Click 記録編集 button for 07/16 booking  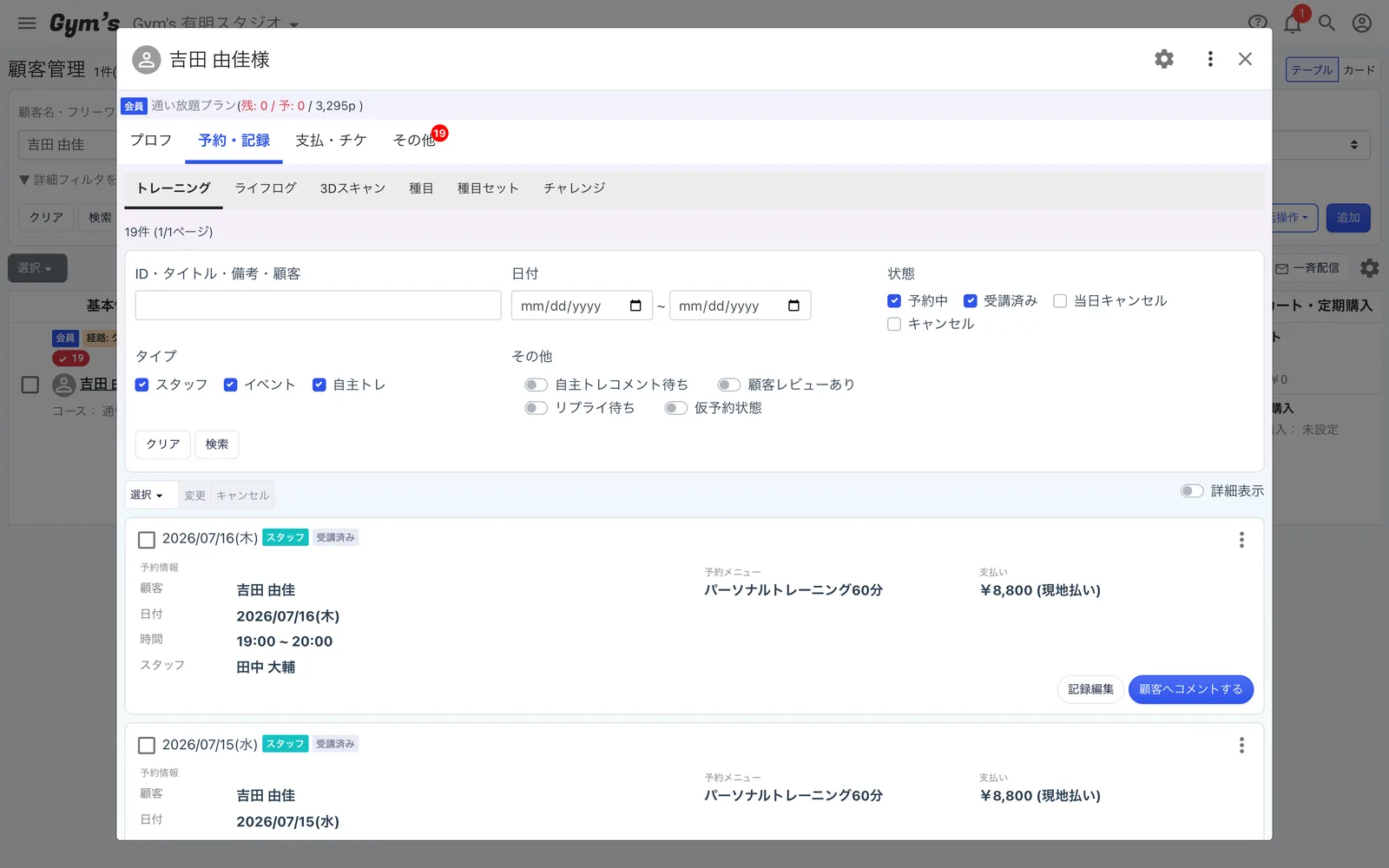click(1091, 689)
